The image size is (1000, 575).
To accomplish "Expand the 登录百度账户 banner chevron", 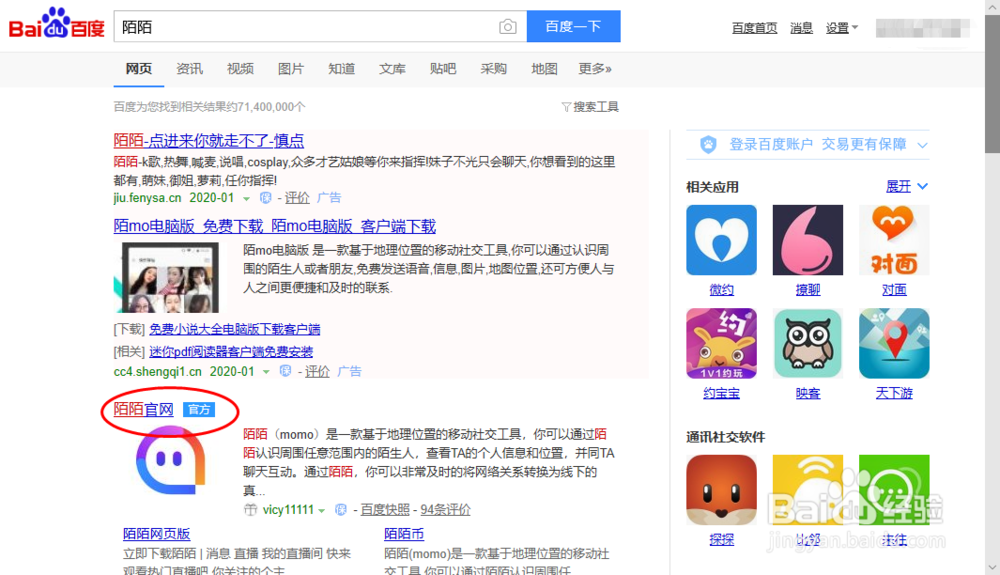I will [922, 145].
